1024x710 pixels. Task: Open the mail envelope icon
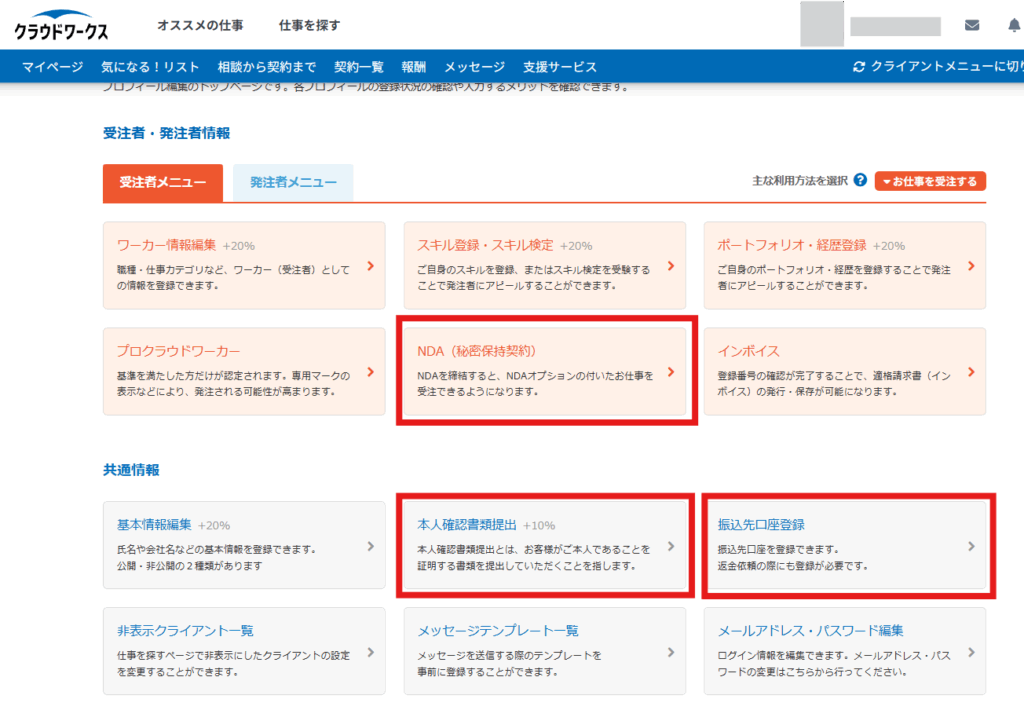point(972,25)
